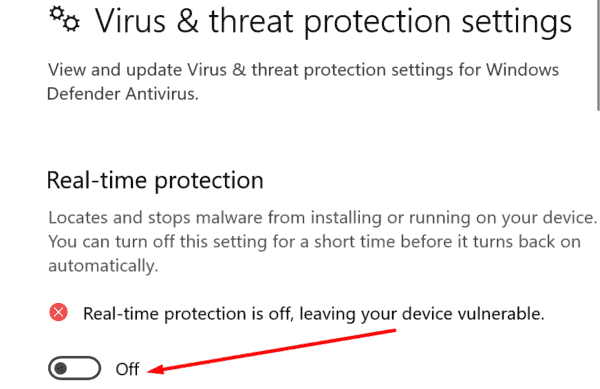Click the larger gear in the title icon
The width and height of the screenshot is (600, 389).
pos(71,23)
